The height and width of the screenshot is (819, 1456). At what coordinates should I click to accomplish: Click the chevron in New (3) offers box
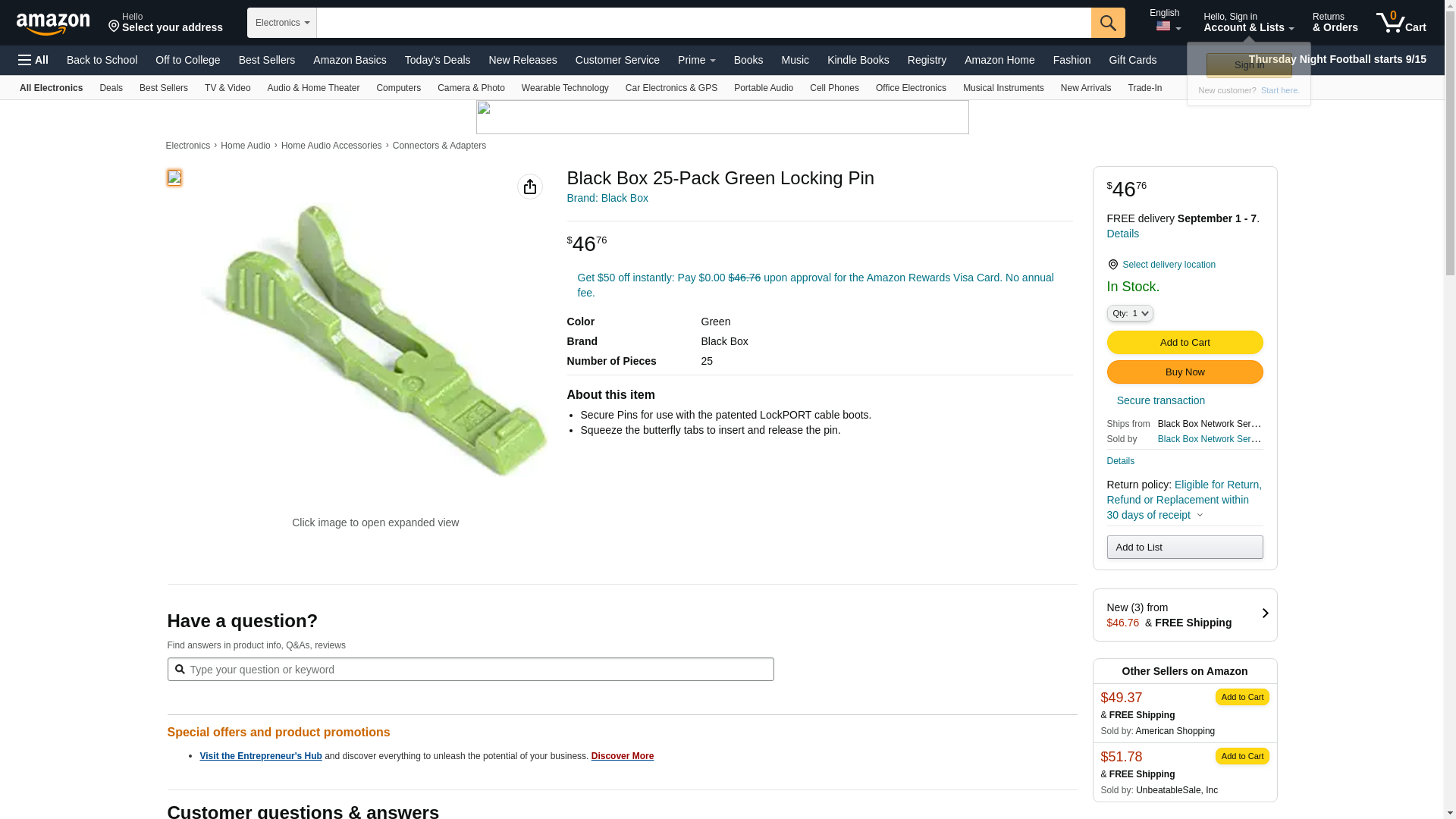[1264, 613]
